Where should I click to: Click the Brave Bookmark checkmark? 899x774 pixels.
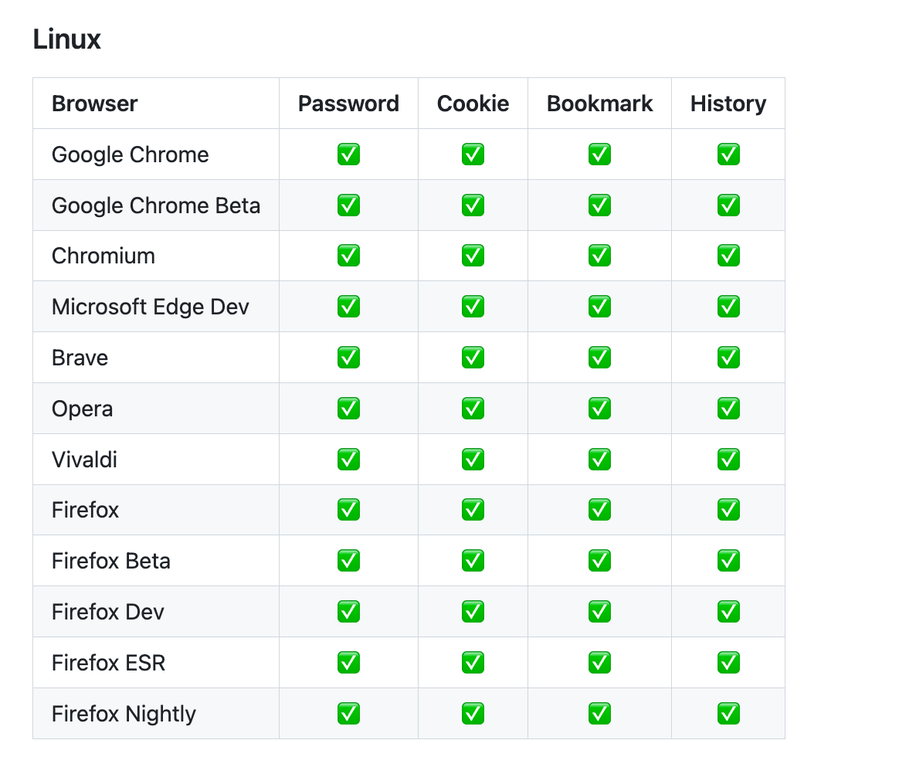tap(600, 358)
